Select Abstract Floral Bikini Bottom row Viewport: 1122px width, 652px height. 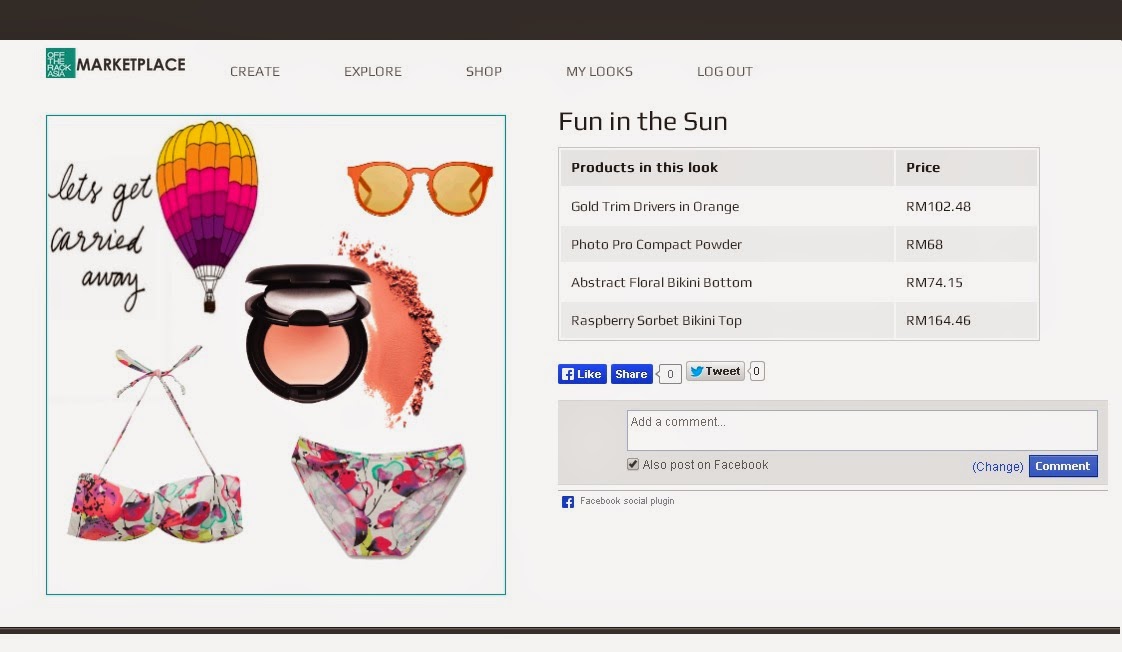pos(799,282)
